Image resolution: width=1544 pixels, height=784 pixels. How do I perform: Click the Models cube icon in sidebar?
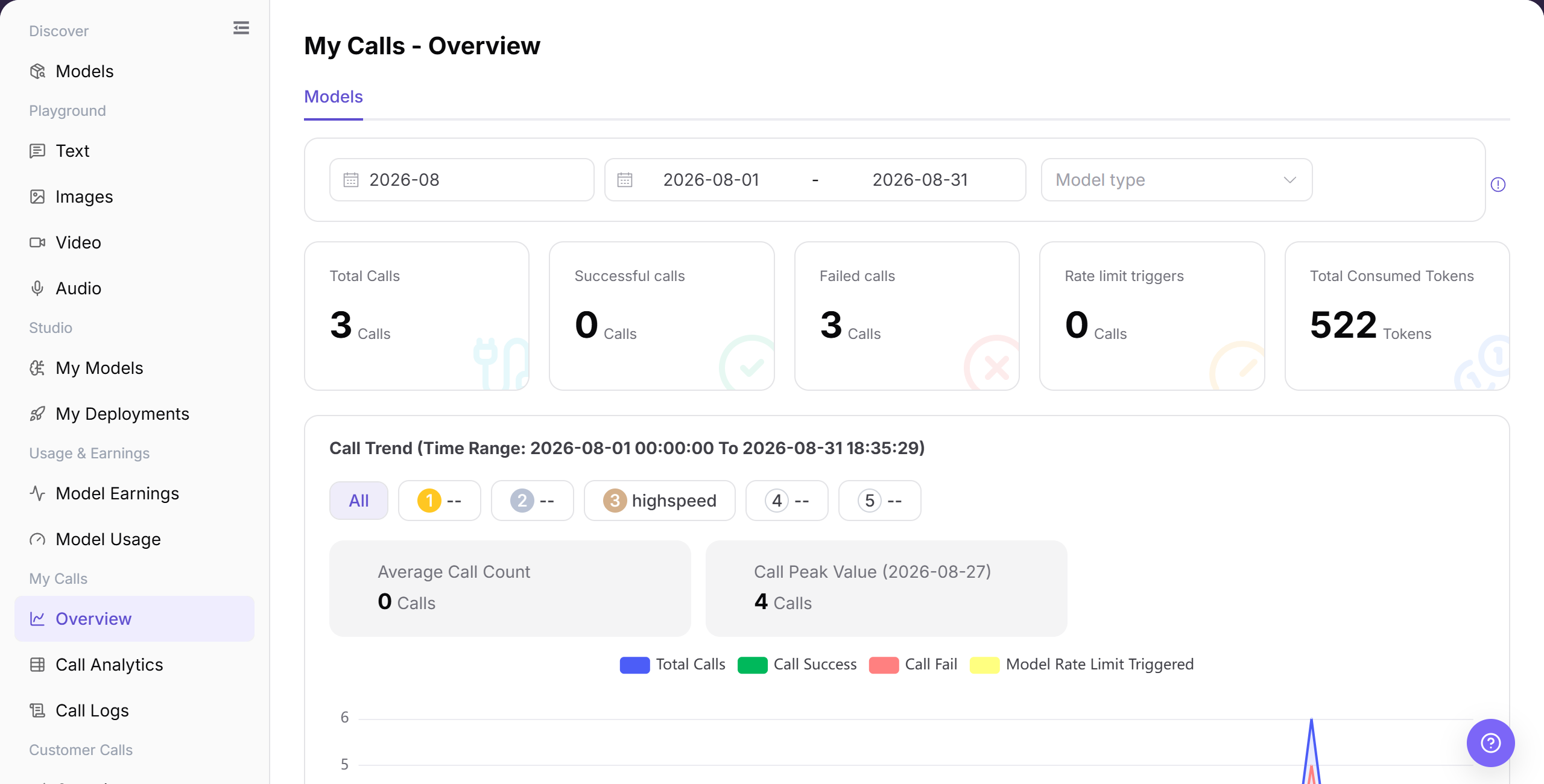(x=37, y=71)
